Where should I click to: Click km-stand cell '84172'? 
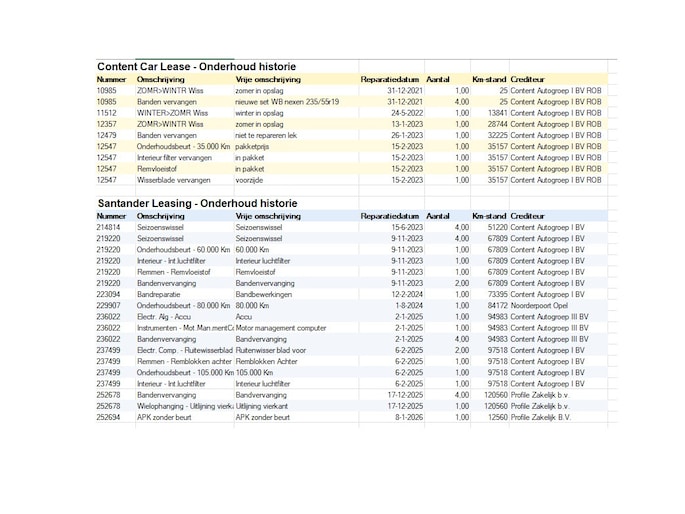(x=498, y=306)
